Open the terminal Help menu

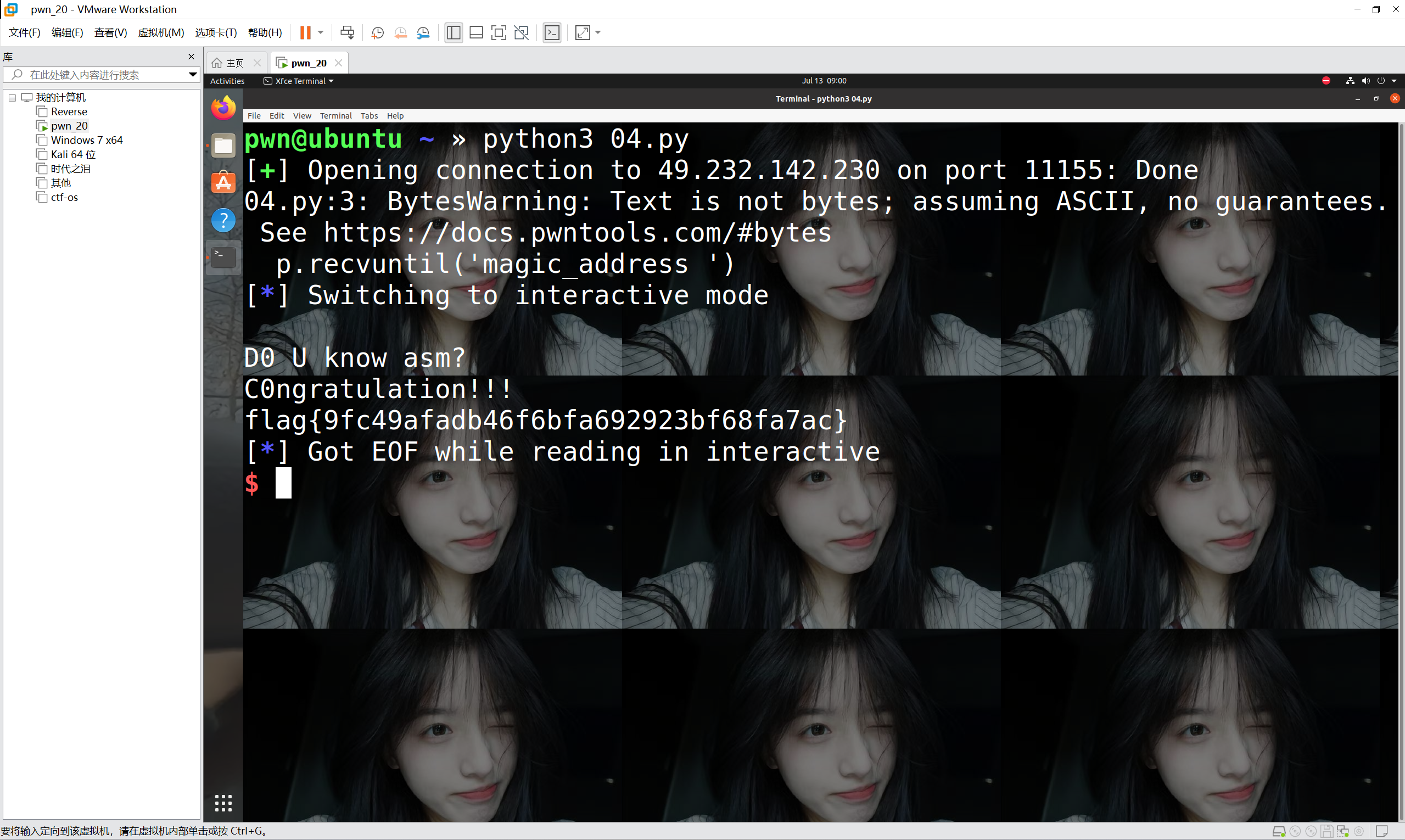[x=395, y=115]
